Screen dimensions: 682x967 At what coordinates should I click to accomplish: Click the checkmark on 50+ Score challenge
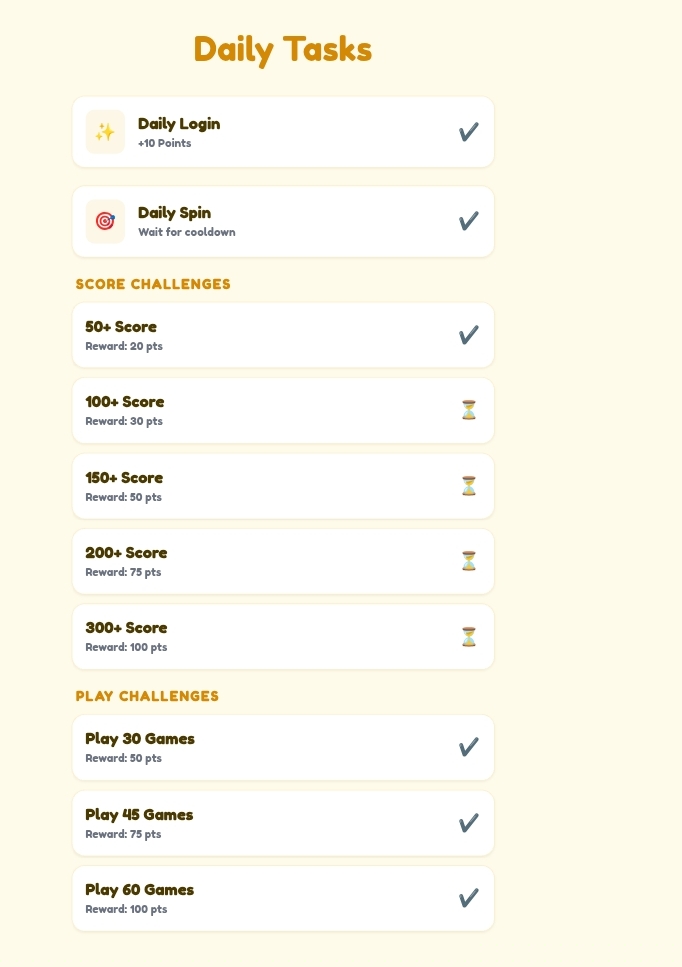point(469,335)
